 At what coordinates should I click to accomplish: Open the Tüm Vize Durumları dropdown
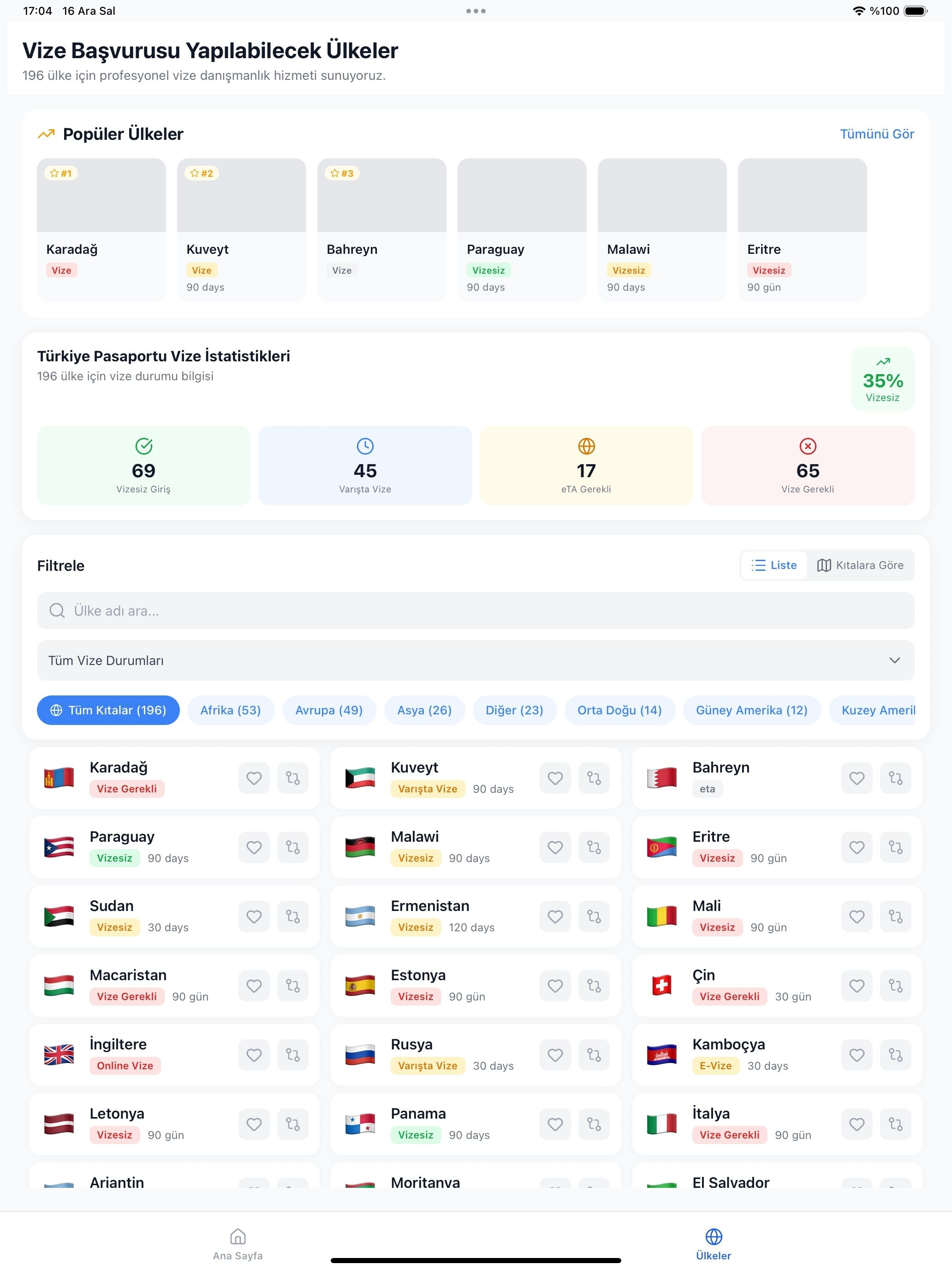(x=476, y=660)
